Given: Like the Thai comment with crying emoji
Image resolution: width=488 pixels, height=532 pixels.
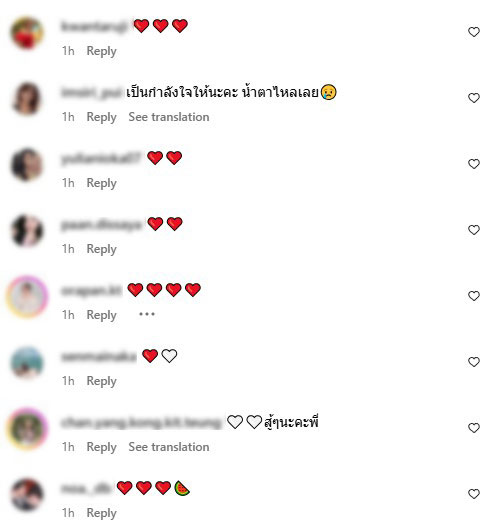Looking at the screenshot, I should pos(473,98).
